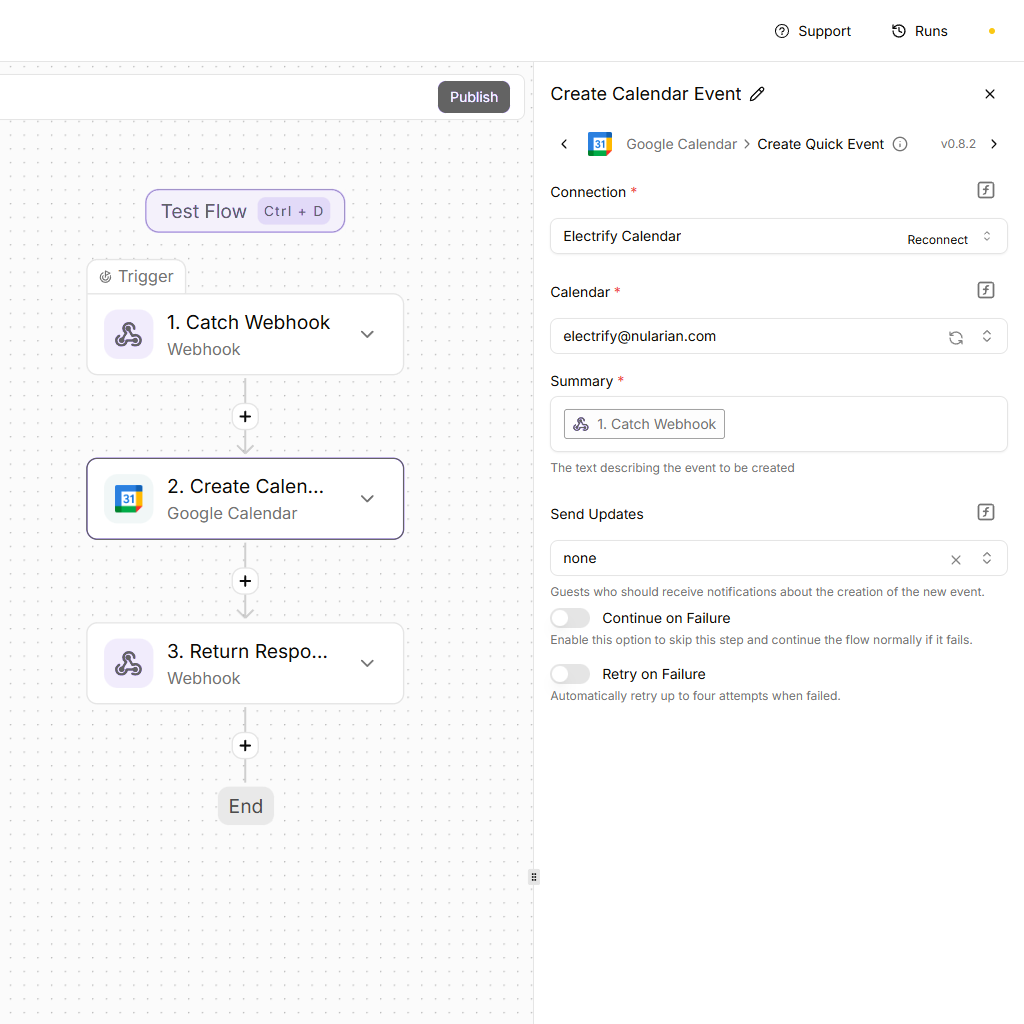Toggle dynamic value icon for Connection
Image resolution: width=1024 pixels, height=1024 pixels.
[x=985, y=190]
